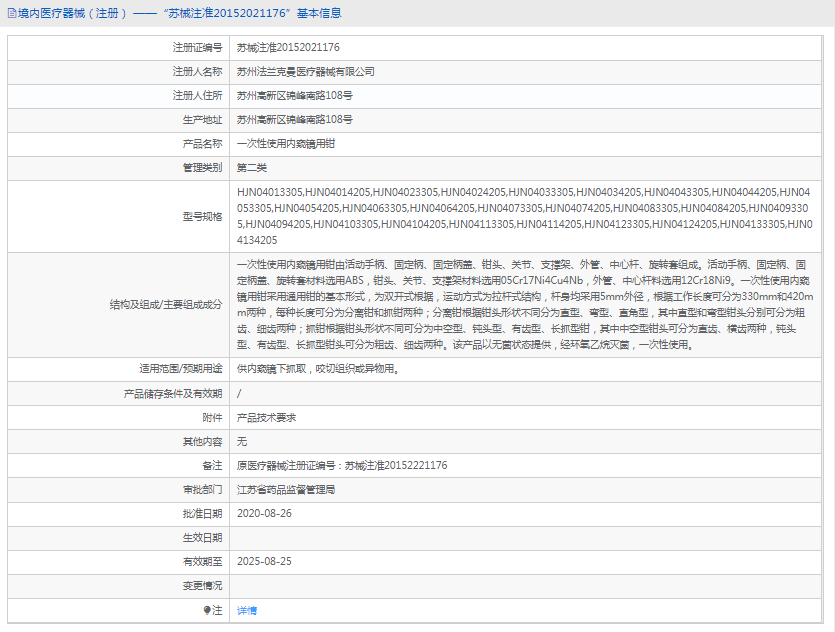
Task: Click the 变更情况 row label
Action: coord(202,586)
